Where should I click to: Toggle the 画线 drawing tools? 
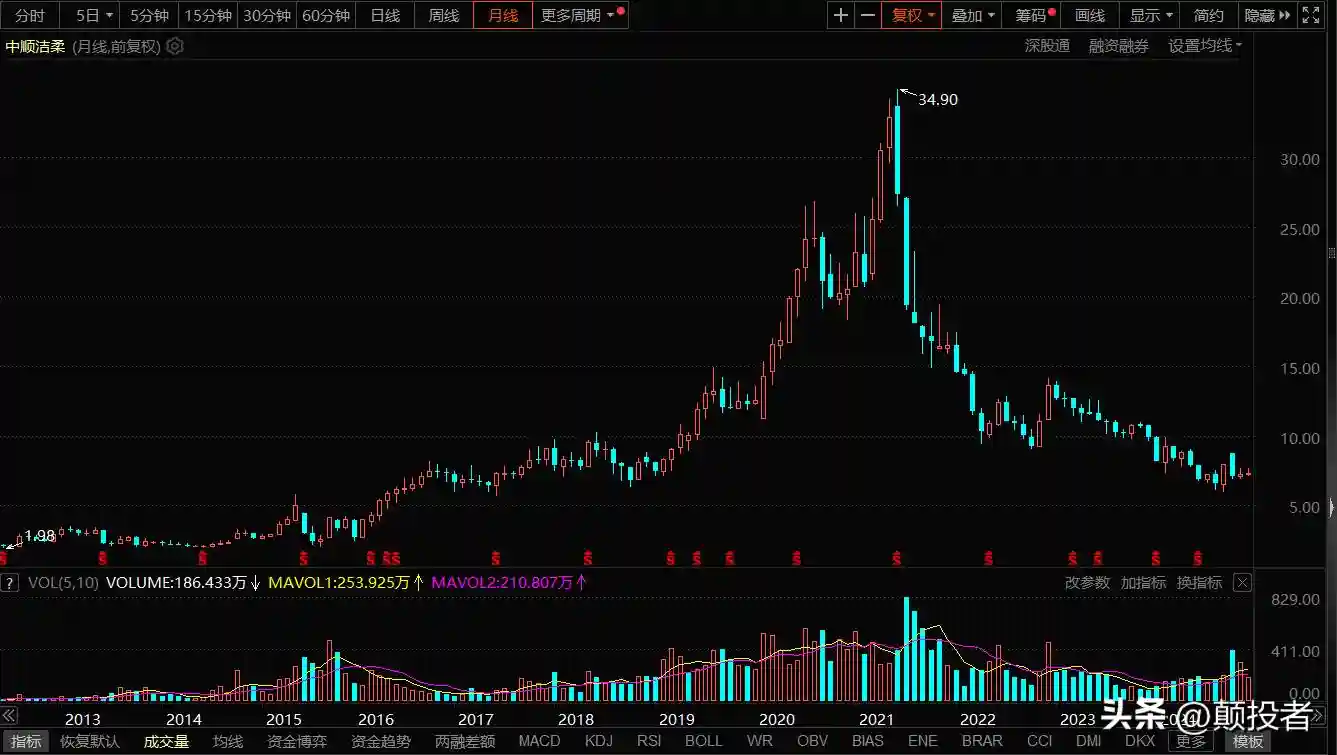(1089, 15)
